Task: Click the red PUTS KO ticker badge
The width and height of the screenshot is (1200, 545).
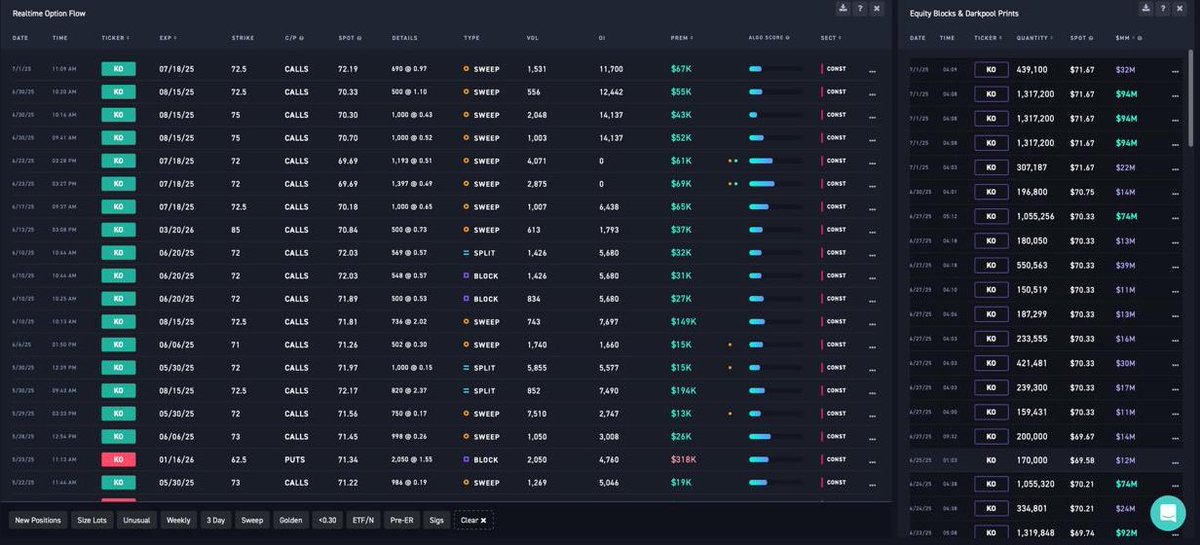Action: [118, 460]
